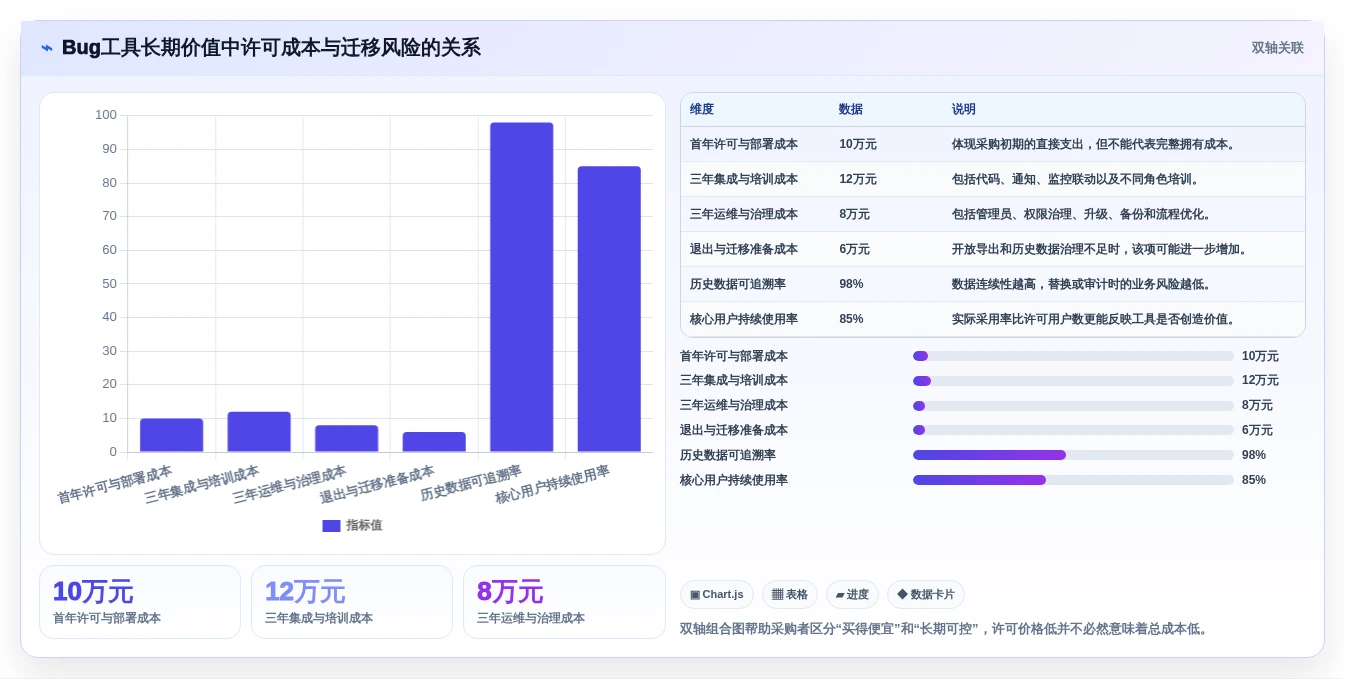Click the 数据卡片 tag chip
The height and width of the screenshot is (679, 1345).
[x=926, y=595]
